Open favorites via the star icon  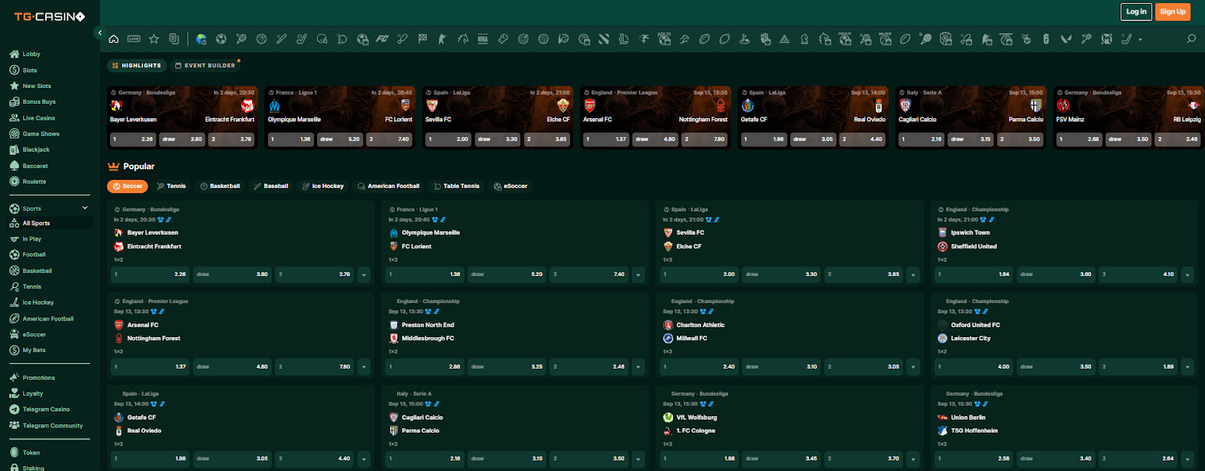154,39
